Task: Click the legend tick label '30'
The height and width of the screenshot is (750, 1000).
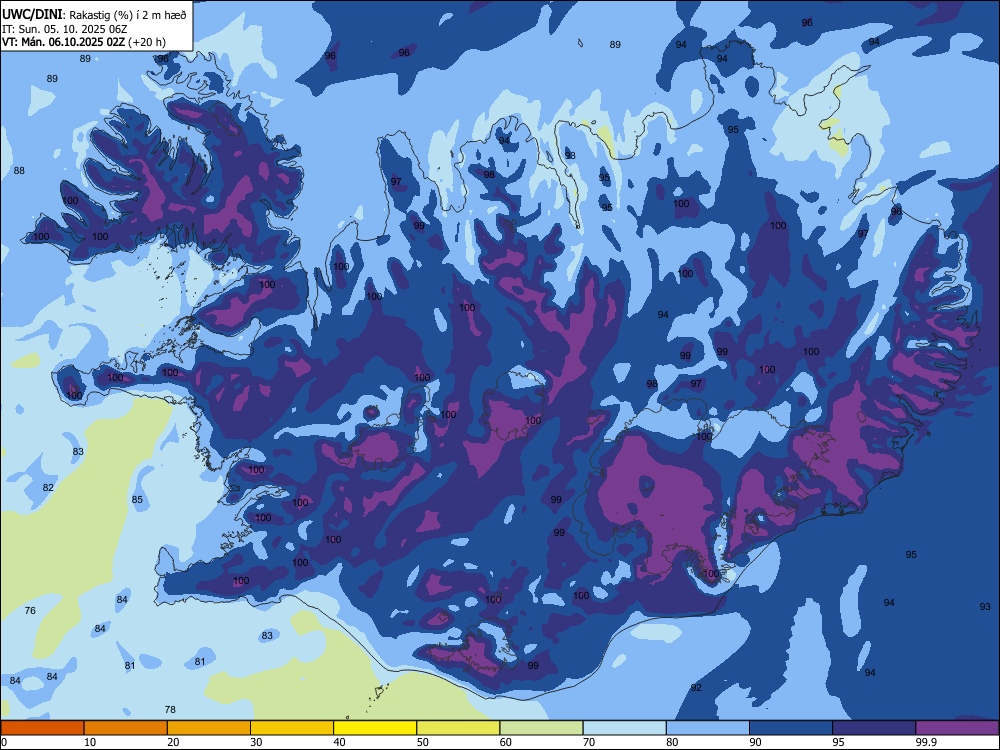Action: pos(256,742)
